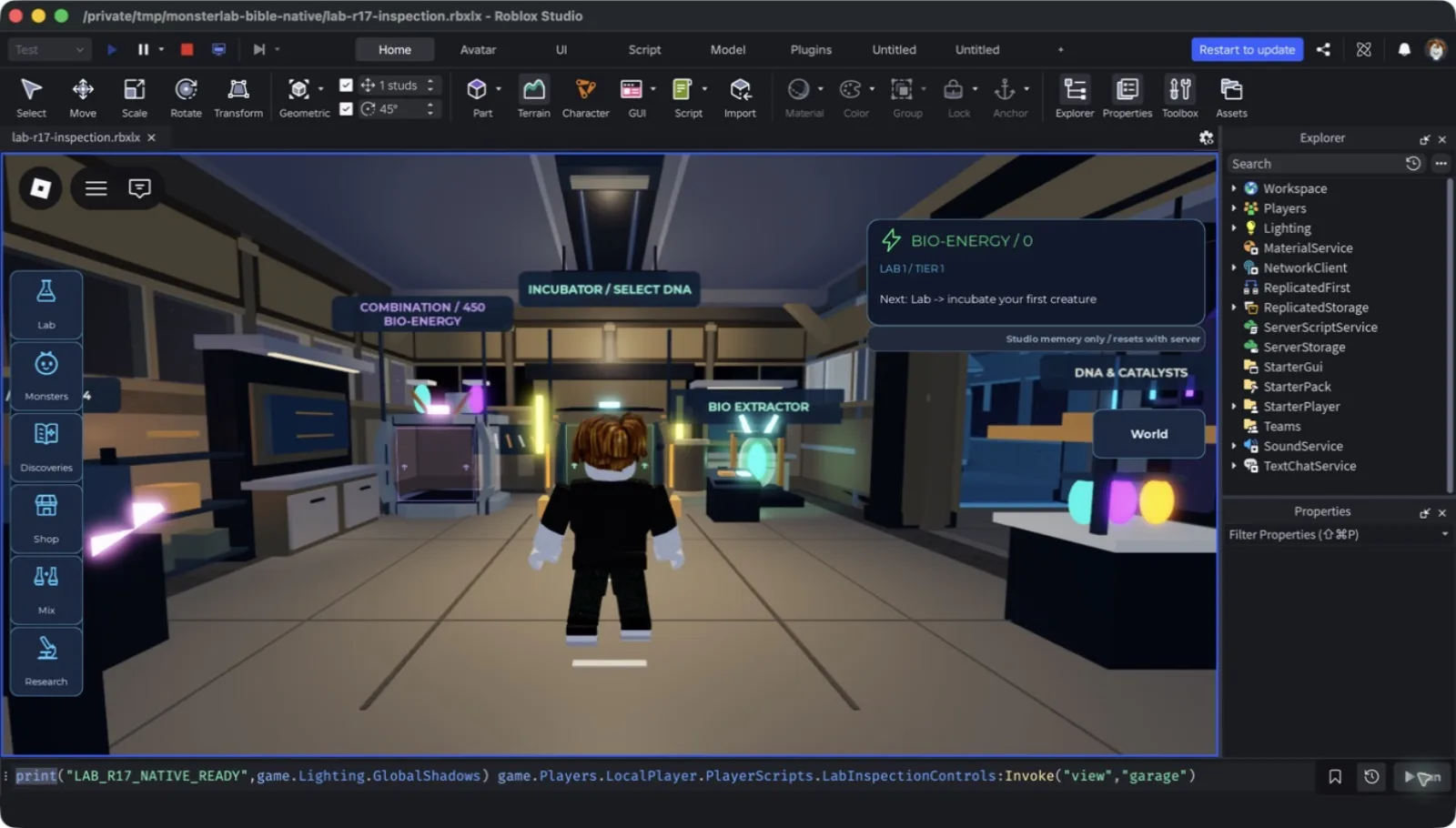The width and height of the screenshot is (1456, 828).
Task: Click the World button in game
Action: 1148,434
